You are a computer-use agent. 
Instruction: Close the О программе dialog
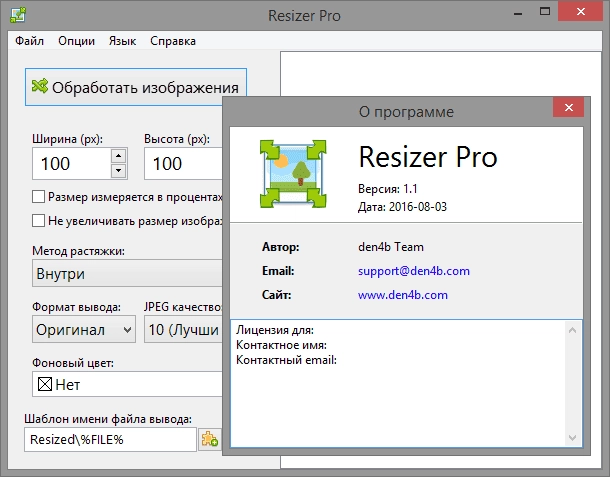point(568,107)
